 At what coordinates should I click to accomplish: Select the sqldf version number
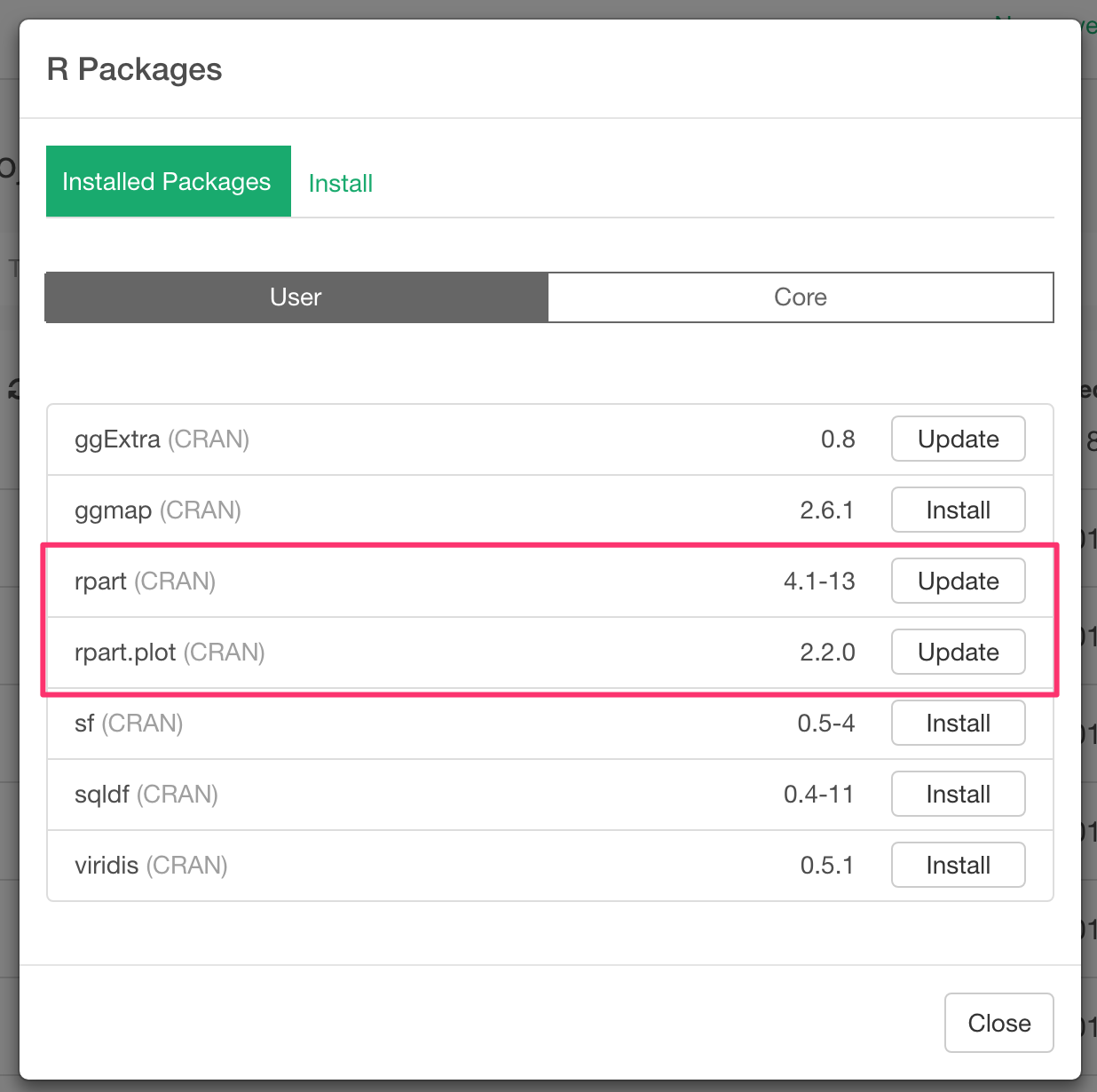[818, 794]
